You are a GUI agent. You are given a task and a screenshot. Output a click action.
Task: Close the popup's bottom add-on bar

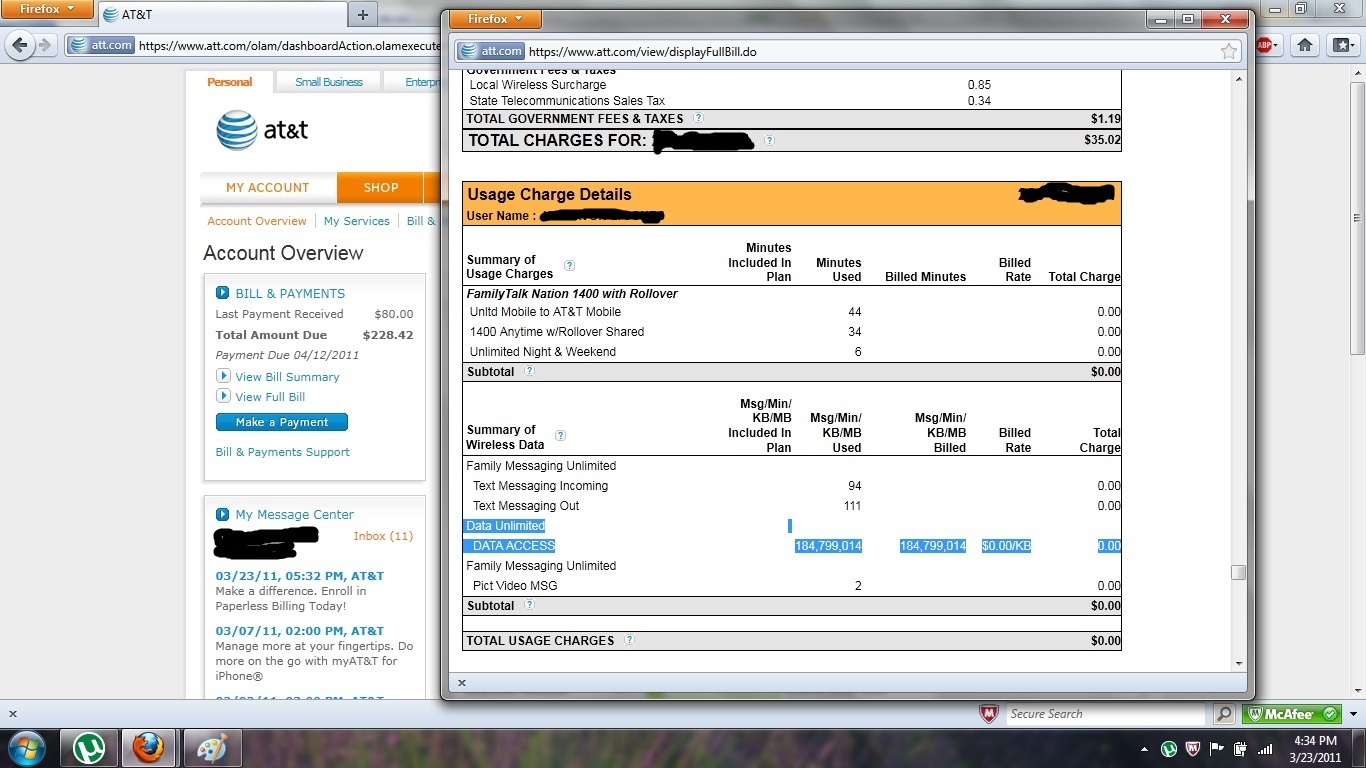click(461, 683)
